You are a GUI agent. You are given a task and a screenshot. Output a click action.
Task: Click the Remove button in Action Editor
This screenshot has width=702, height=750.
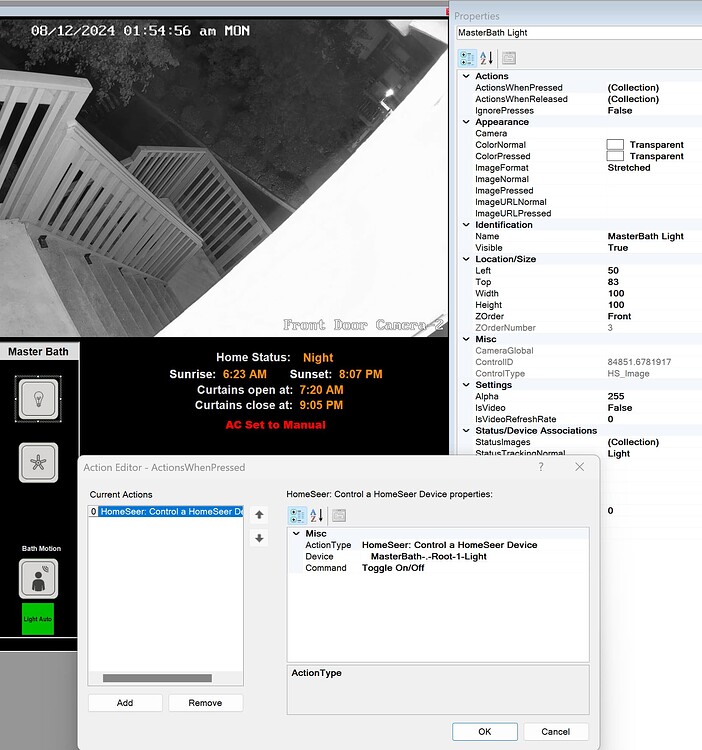(x=206, y=703)
